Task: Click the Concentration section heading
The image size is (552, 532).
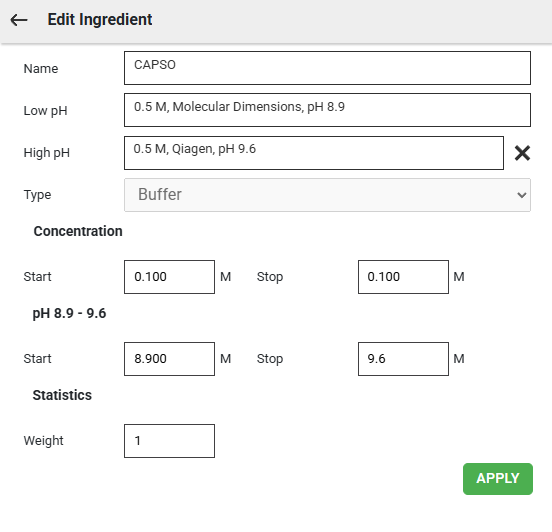Action: (x=78, y=231)
